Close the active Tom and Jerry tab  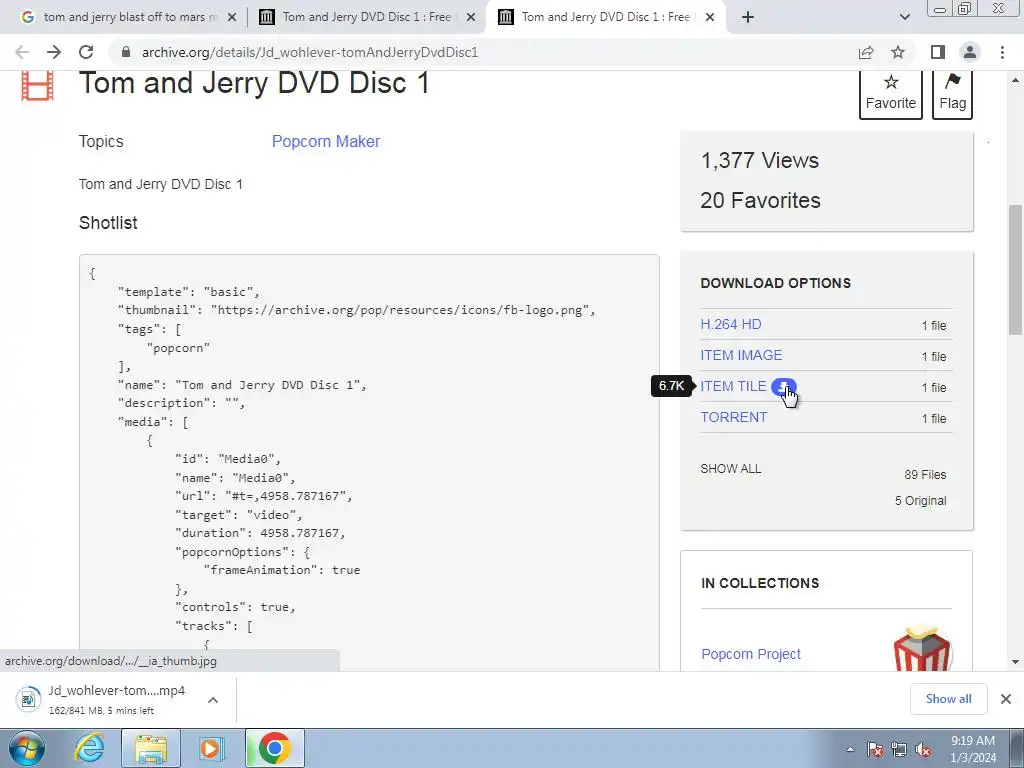click(x=711, y=17)
